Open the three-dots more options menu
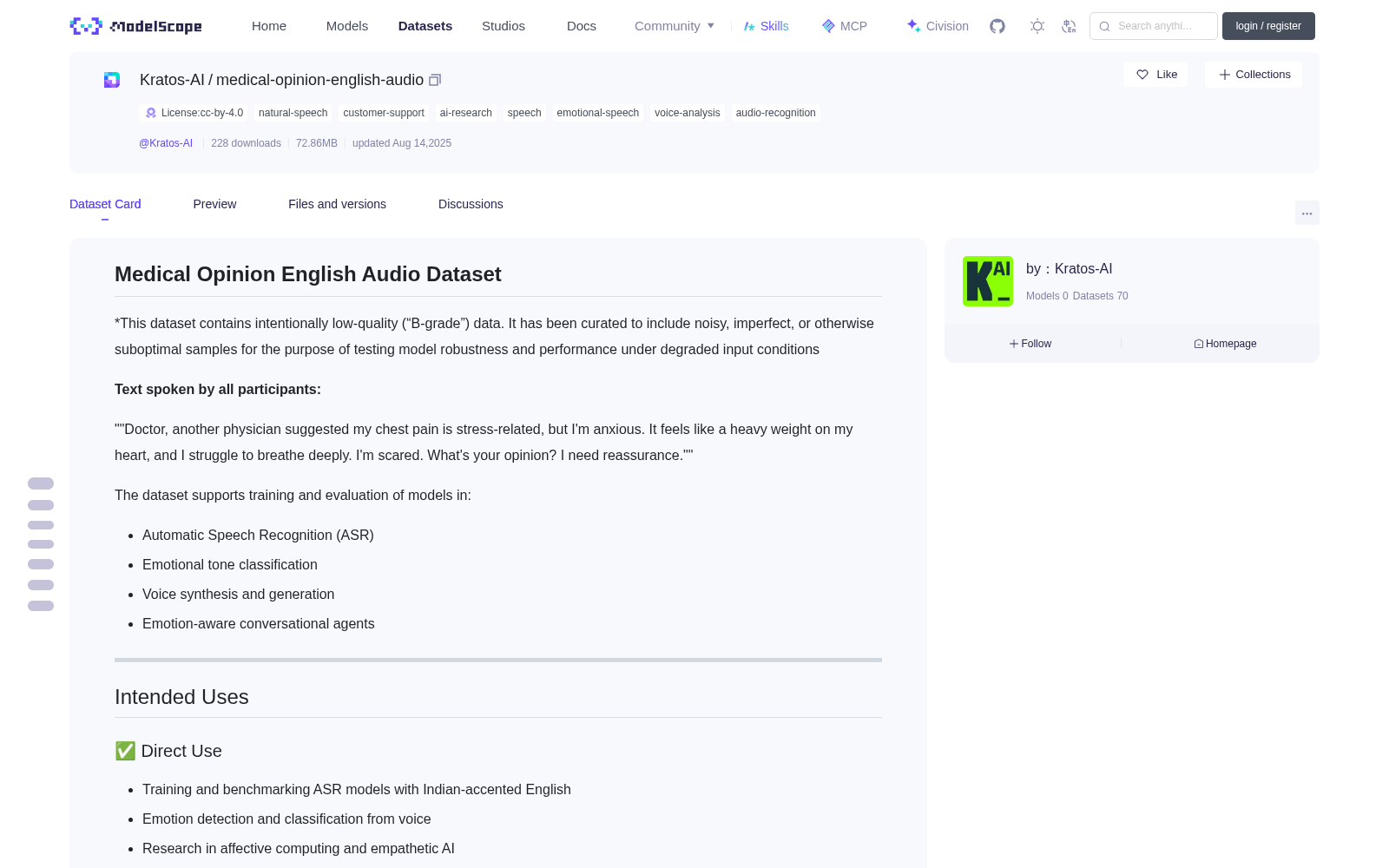Image resolution: width=1389 pixels, height=868 pixels. [x=1307, y=213]
